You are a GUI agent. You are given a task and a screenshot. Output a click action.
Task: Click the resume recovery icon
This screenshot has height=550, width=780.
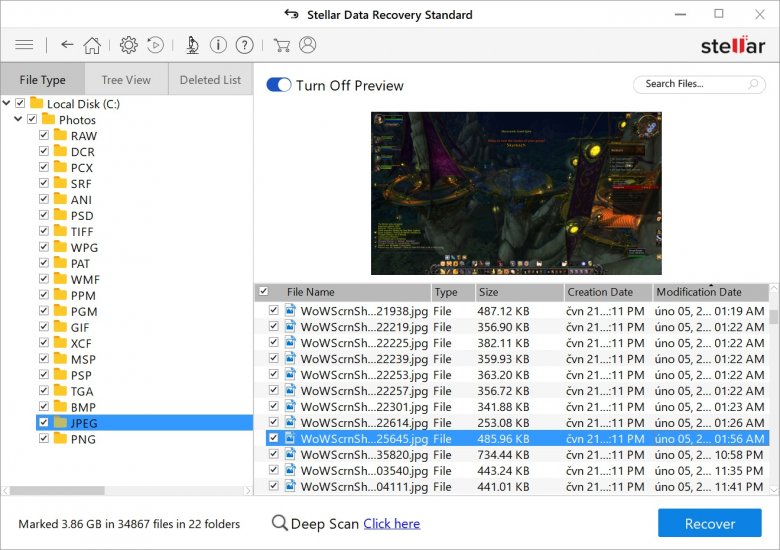(156, 45)
